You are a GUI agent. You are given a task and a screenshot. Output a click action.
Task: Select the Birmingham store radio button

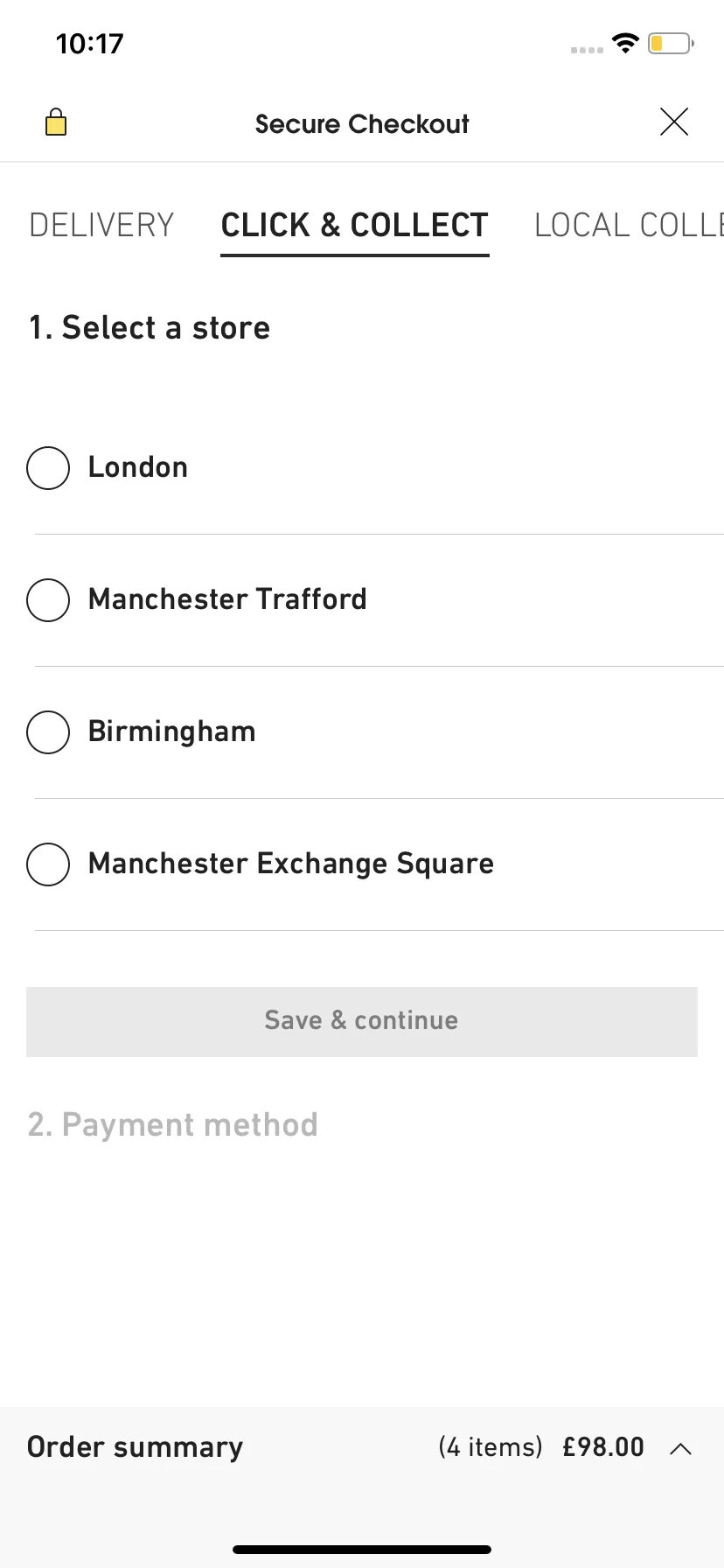(x=48, y=732)
